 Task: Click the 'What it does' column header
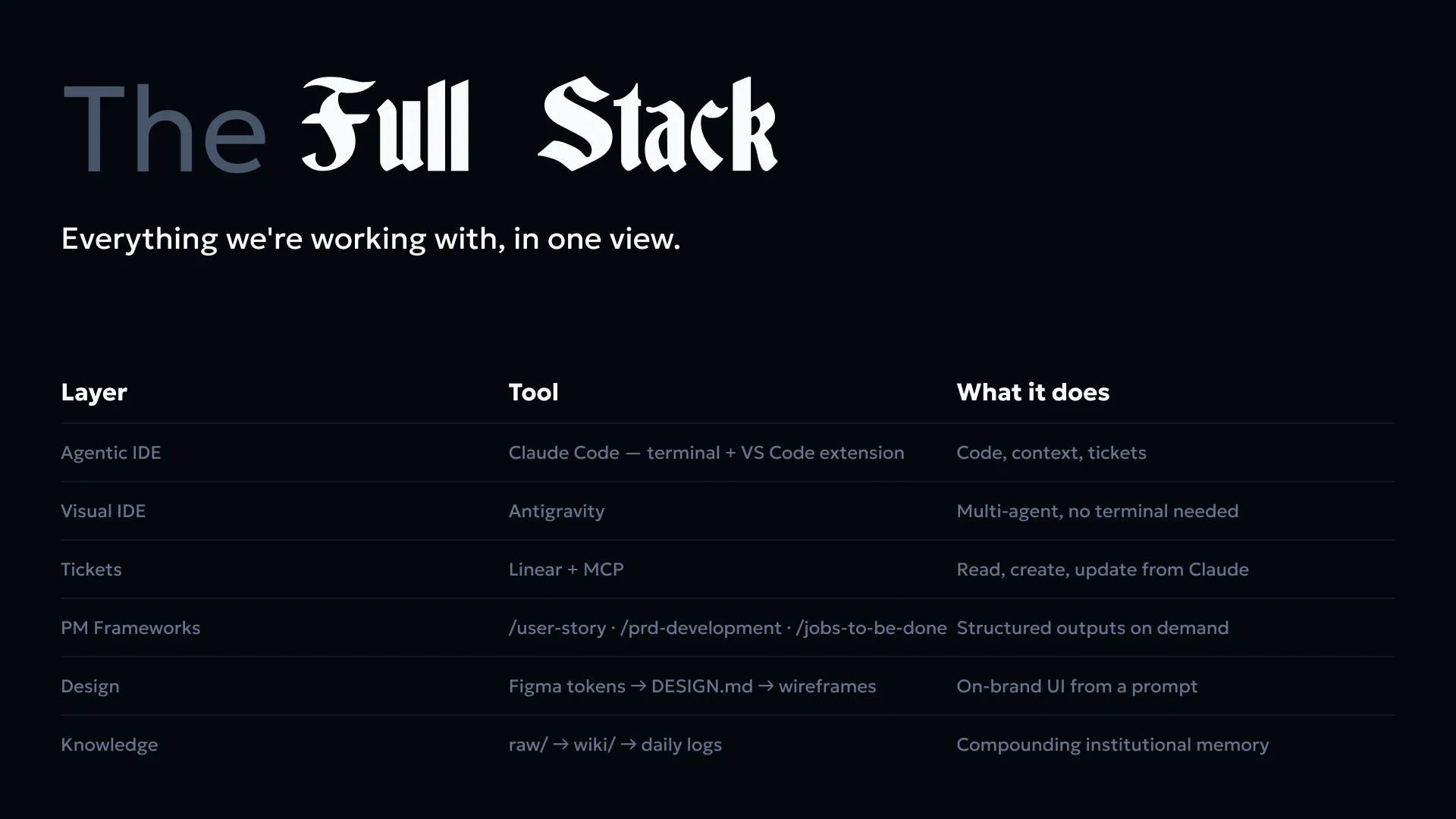[x=1033, y=392]
